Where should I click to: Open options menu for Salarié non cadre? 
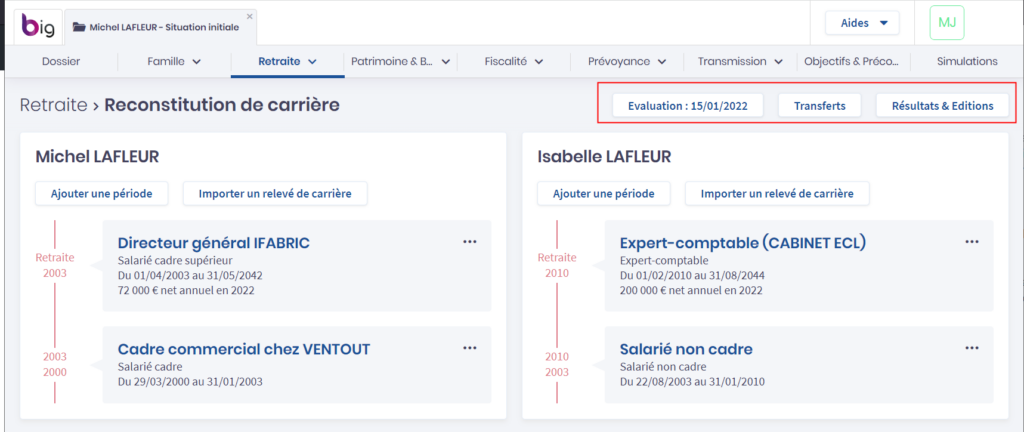point(971,348)
